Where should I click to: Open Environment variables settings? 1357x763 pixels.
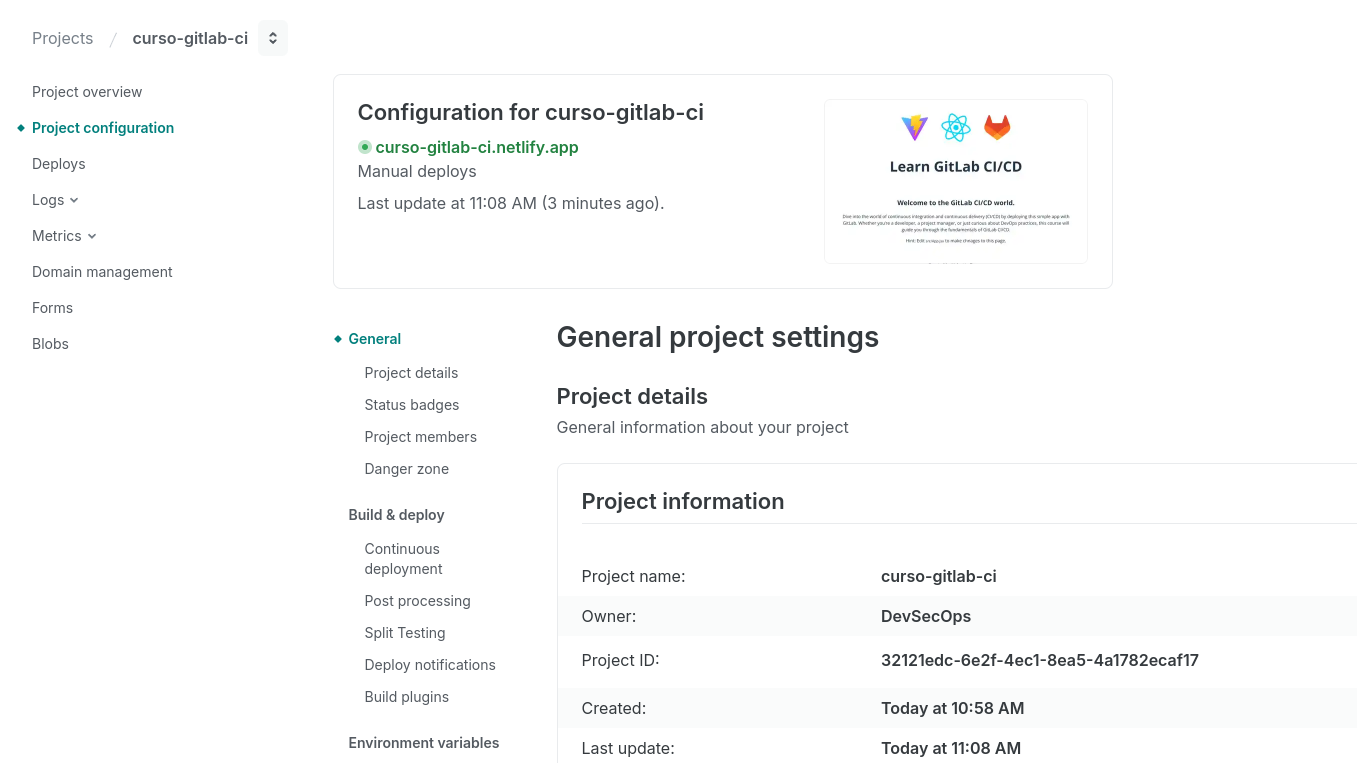(x=423, y=743)
